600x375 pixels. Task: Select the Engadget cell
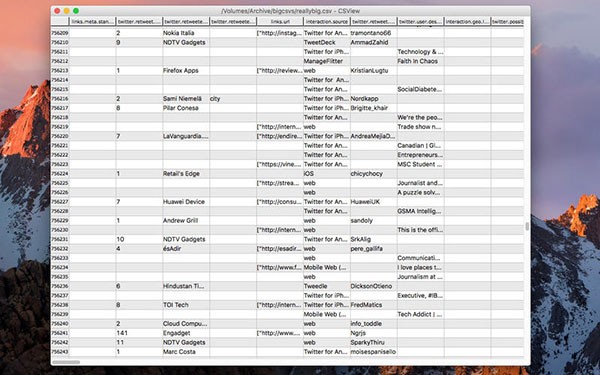point(186,333)
